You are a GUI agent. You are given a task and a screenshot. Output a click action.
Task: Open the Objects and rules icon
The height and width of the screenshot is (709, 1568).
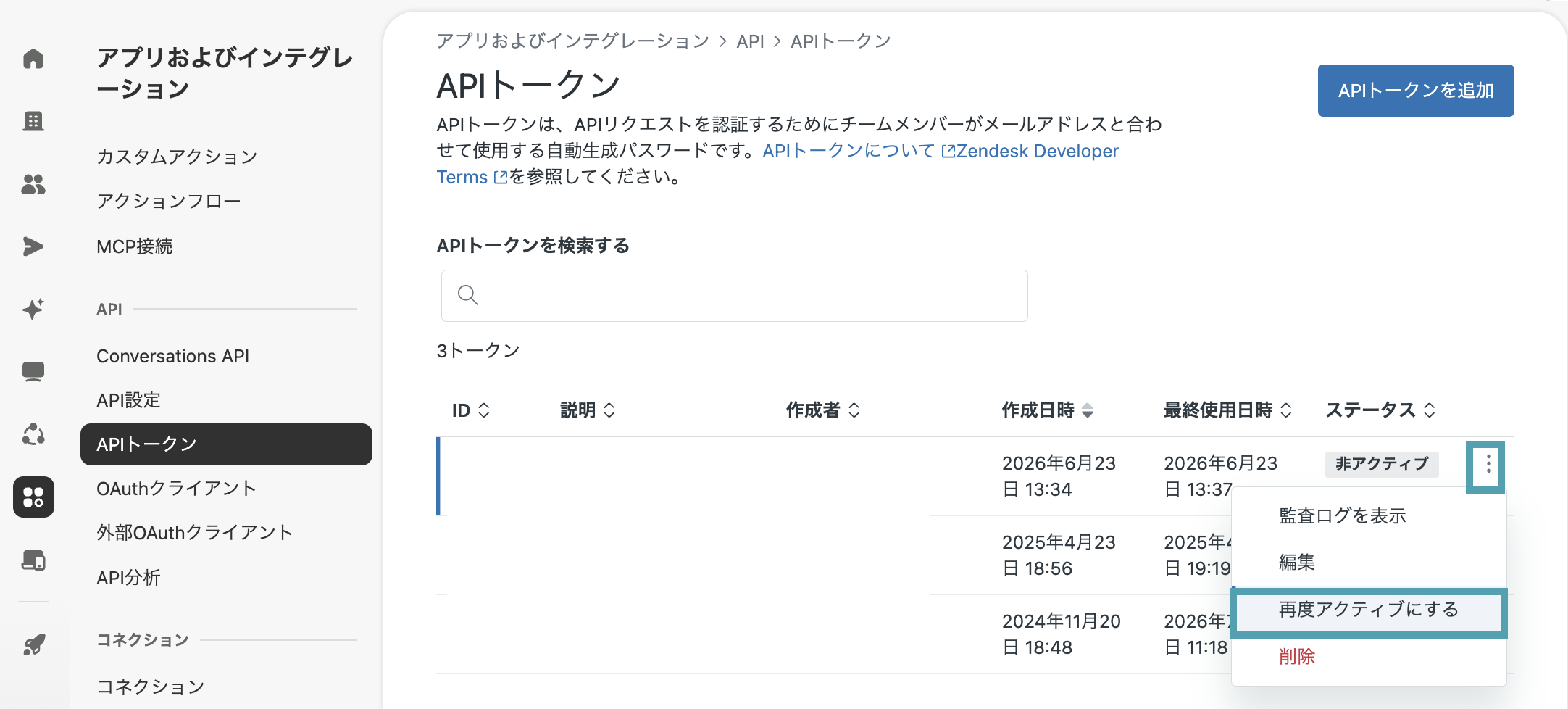click(33, 434)
